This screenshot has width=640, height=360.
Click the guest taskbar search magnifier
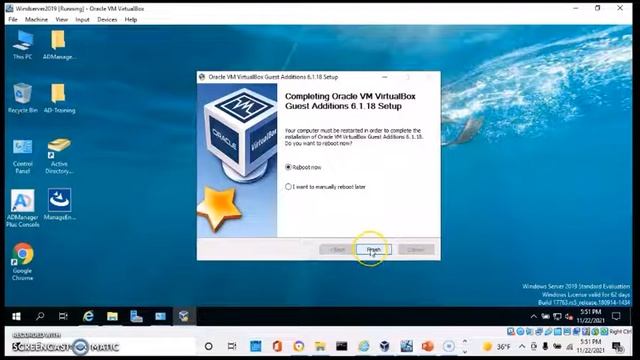point(40,316)
